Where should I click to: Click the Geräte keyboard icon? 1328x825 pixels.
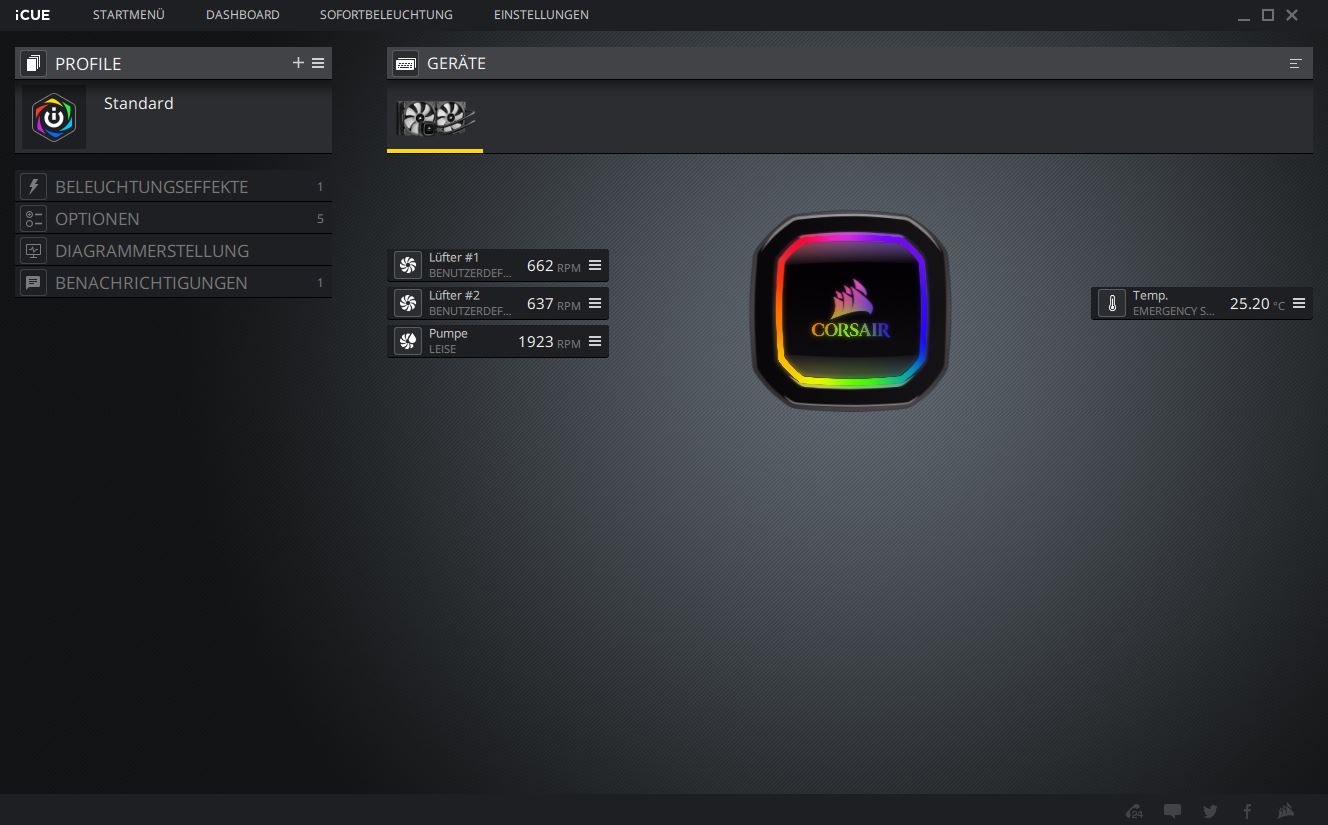(x=405, y=63)
